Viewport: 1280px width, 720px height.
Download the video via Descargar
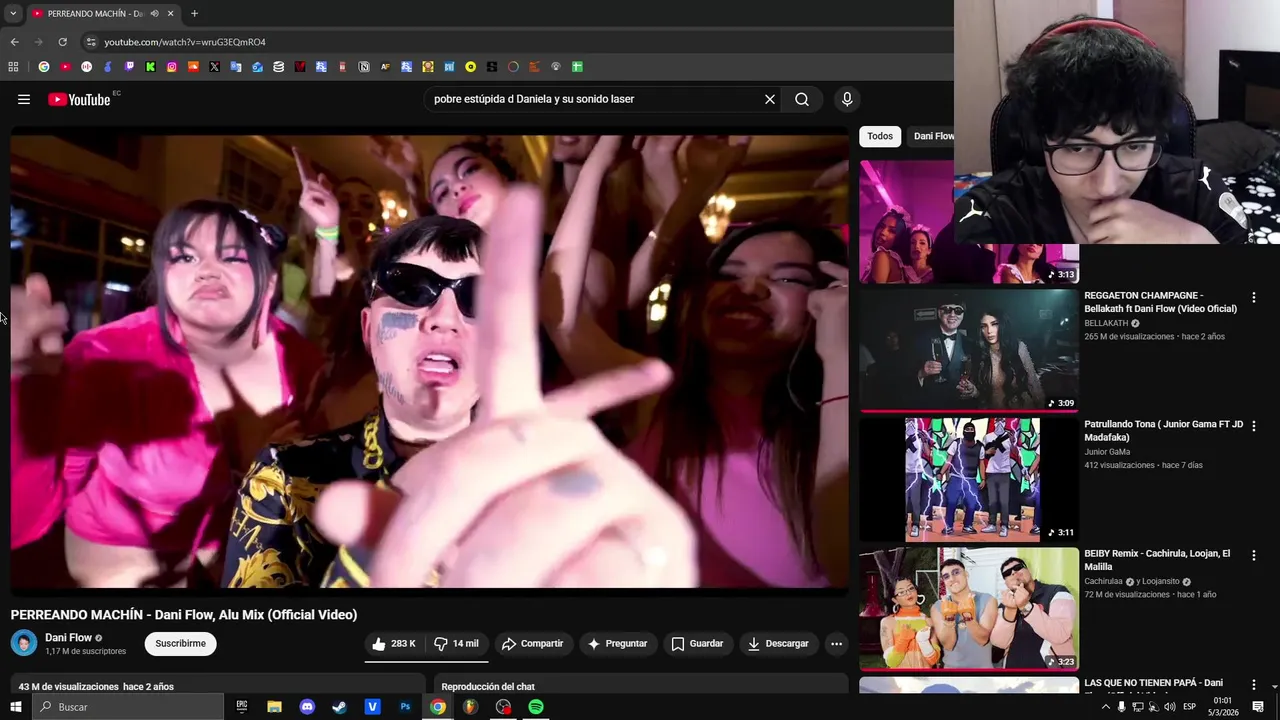click(x=778, y=644)
